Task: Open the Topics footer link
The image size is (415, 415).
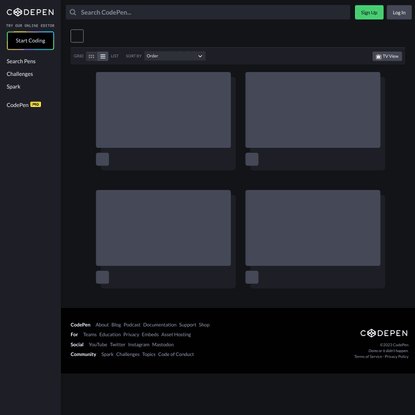Action: coord(149,354)
